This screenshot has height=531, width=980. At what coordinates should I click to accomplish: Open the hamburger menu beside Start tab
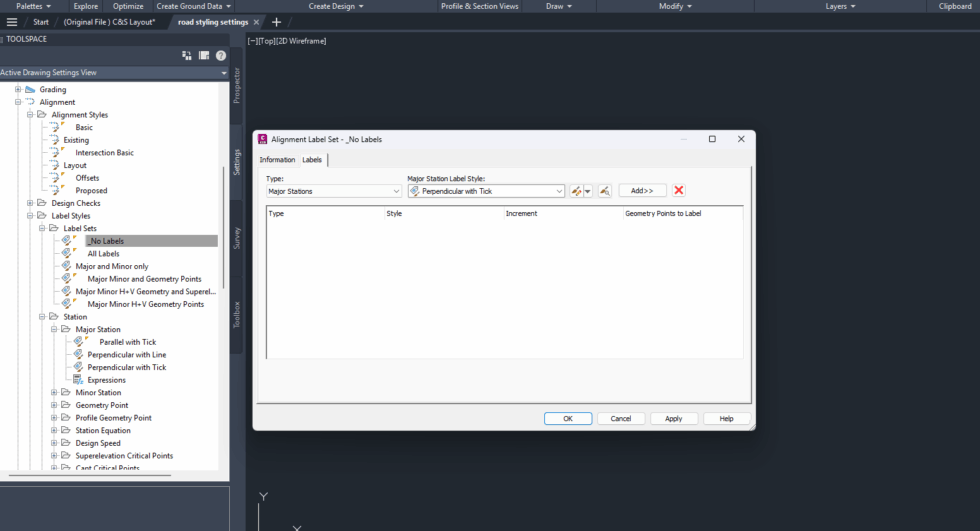pos(12,22)
